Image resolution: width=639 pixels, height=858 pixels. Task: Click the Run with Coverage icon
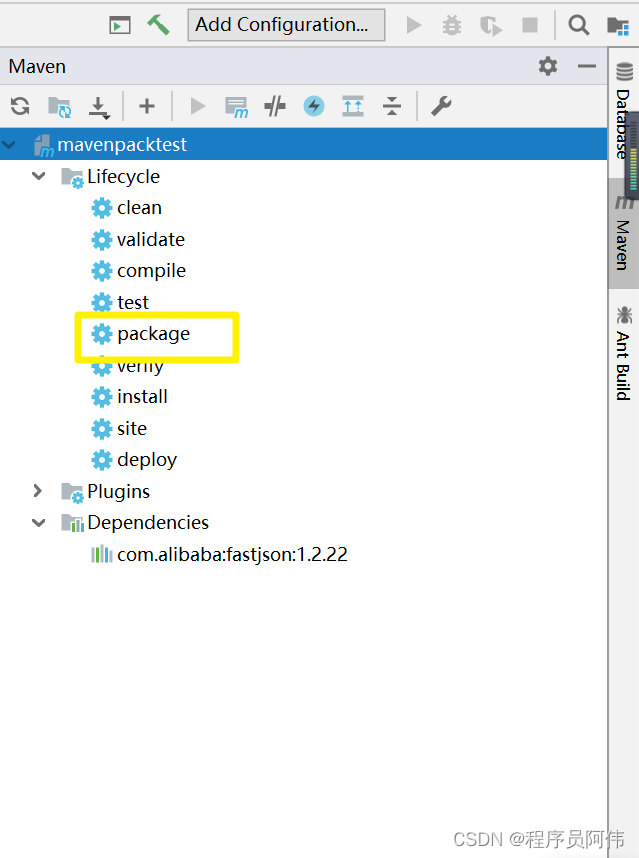(491, 26)
